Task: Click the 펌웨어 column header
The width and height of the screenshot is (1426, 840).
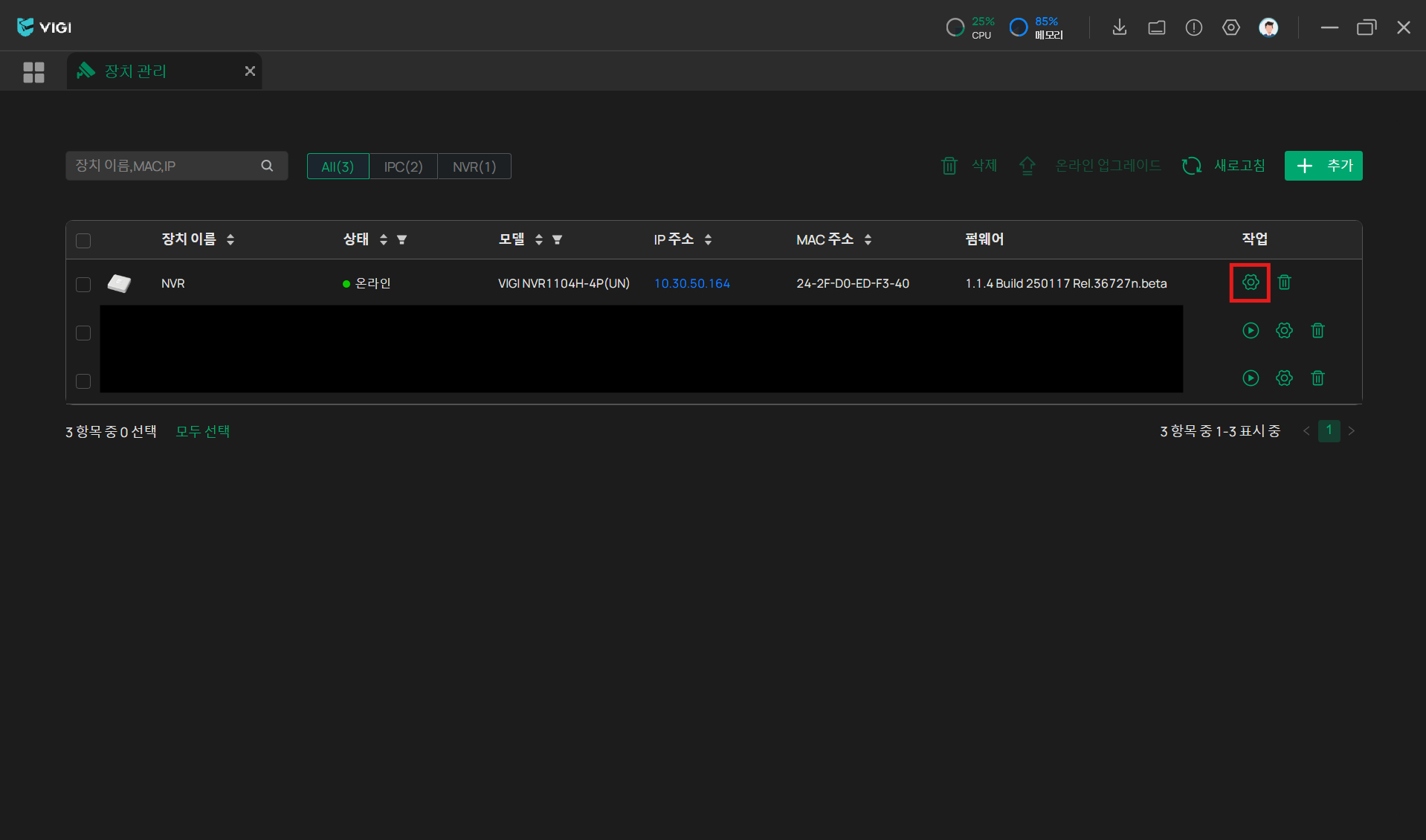Action: click(x=984, y=239)
